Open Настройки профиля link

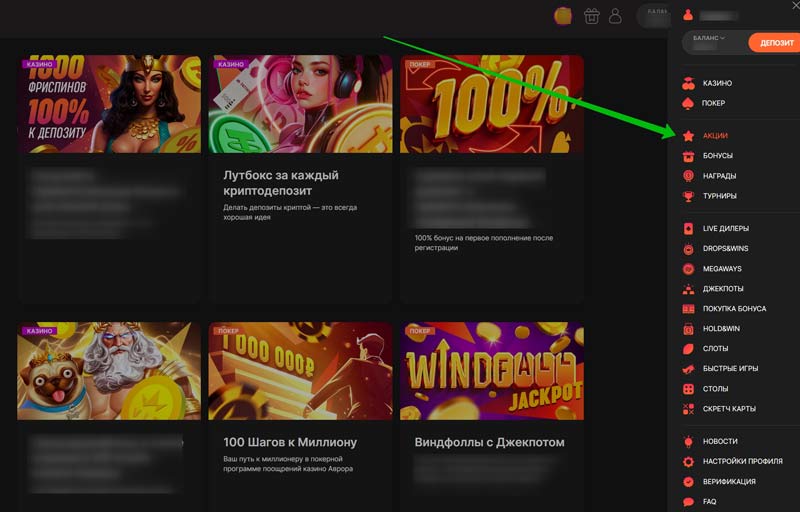(743, 462)
